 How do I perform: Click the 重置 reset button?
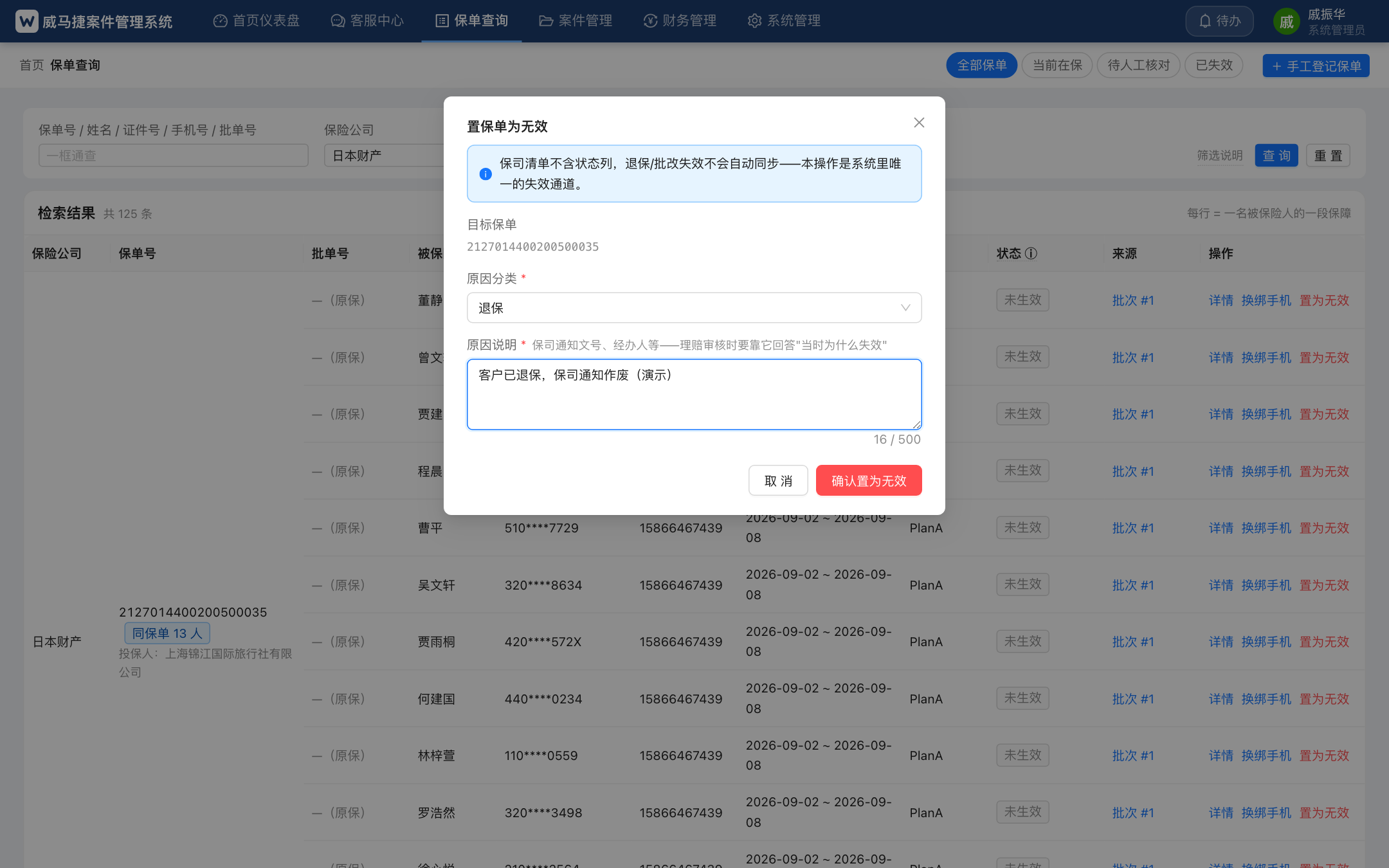pyautogui.click(x=1328, y=156)
